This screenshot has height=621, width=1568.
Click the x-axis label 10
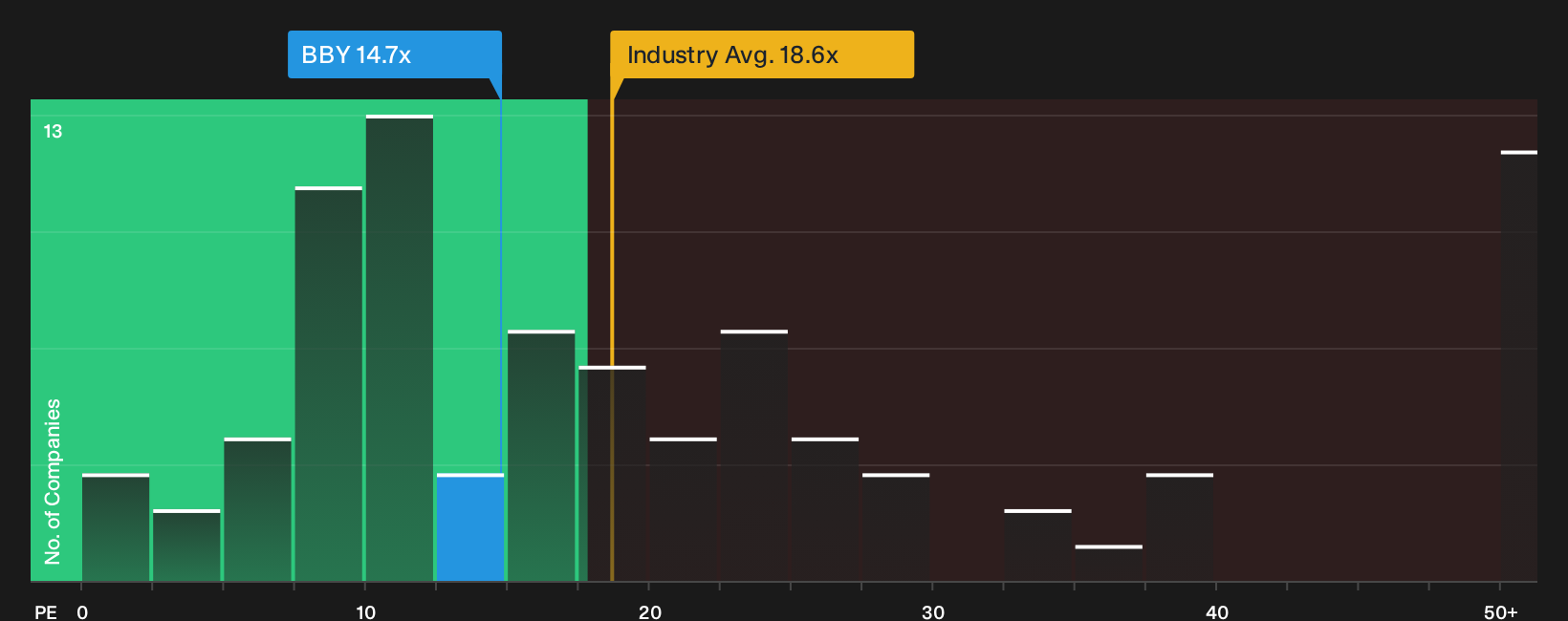coord(366,611)
